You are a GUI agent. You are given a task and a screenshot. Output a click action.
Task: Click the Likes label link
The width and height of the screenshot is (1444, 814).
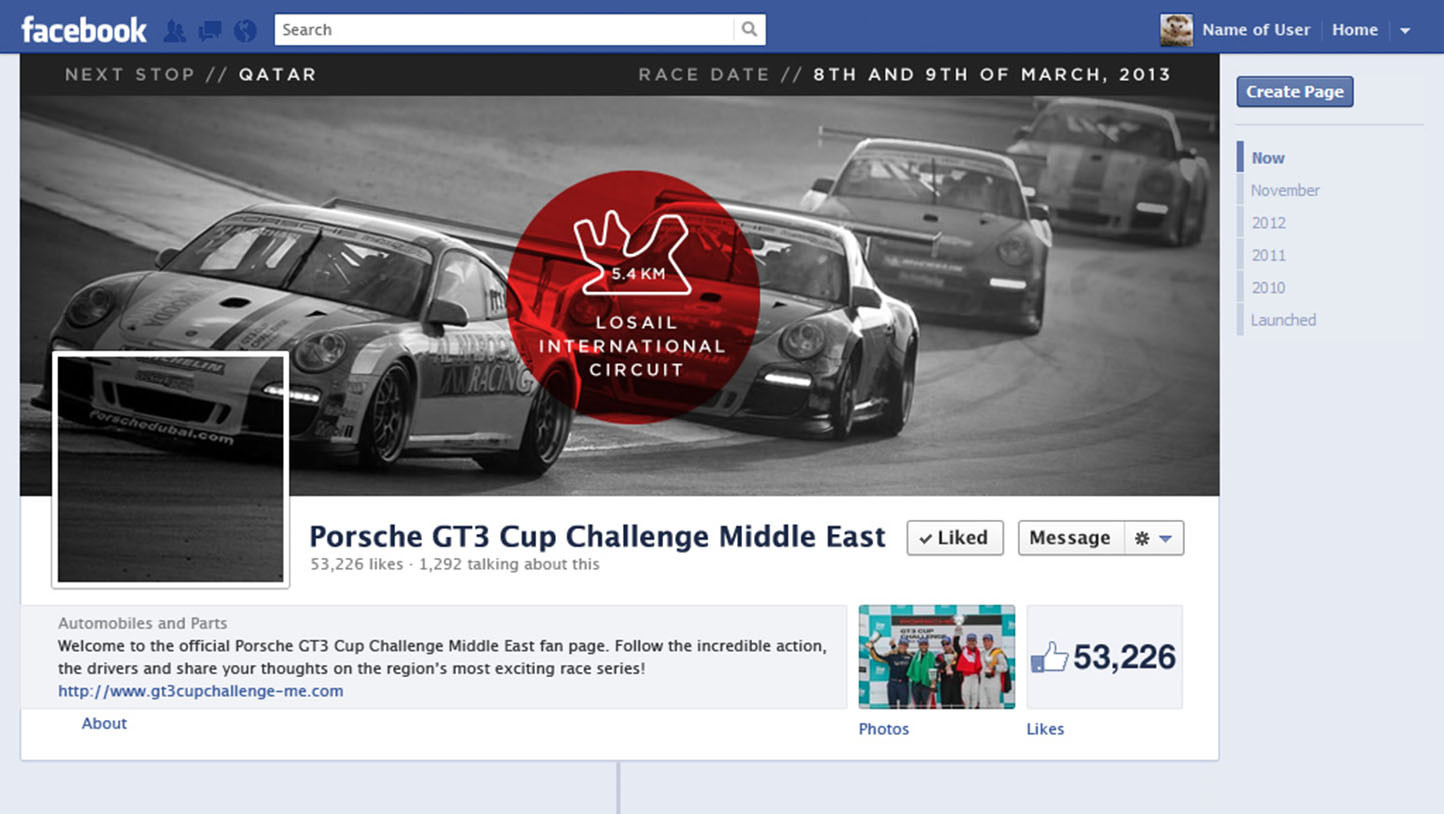(1045, 729)
